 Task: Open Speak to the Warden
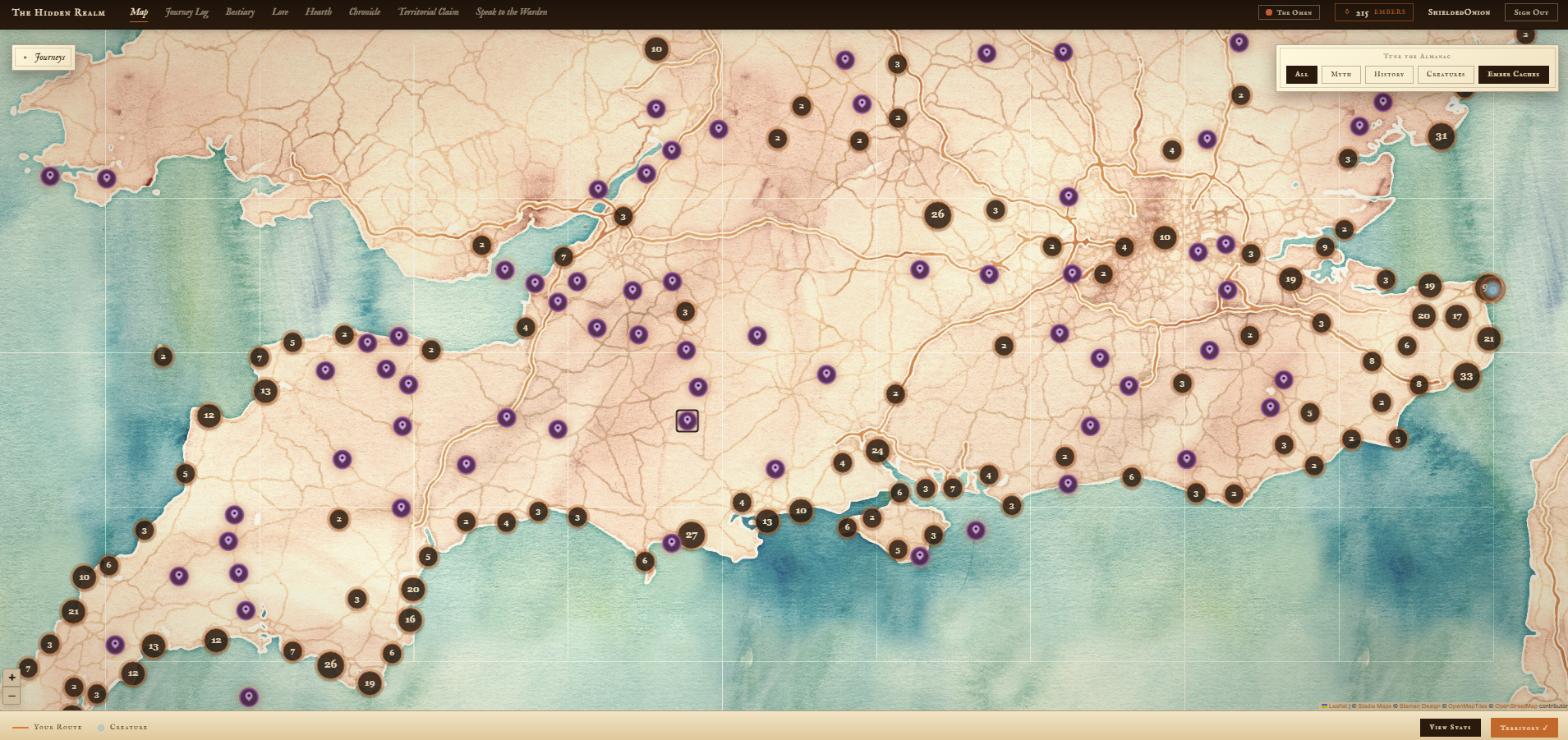pos(512,11)
